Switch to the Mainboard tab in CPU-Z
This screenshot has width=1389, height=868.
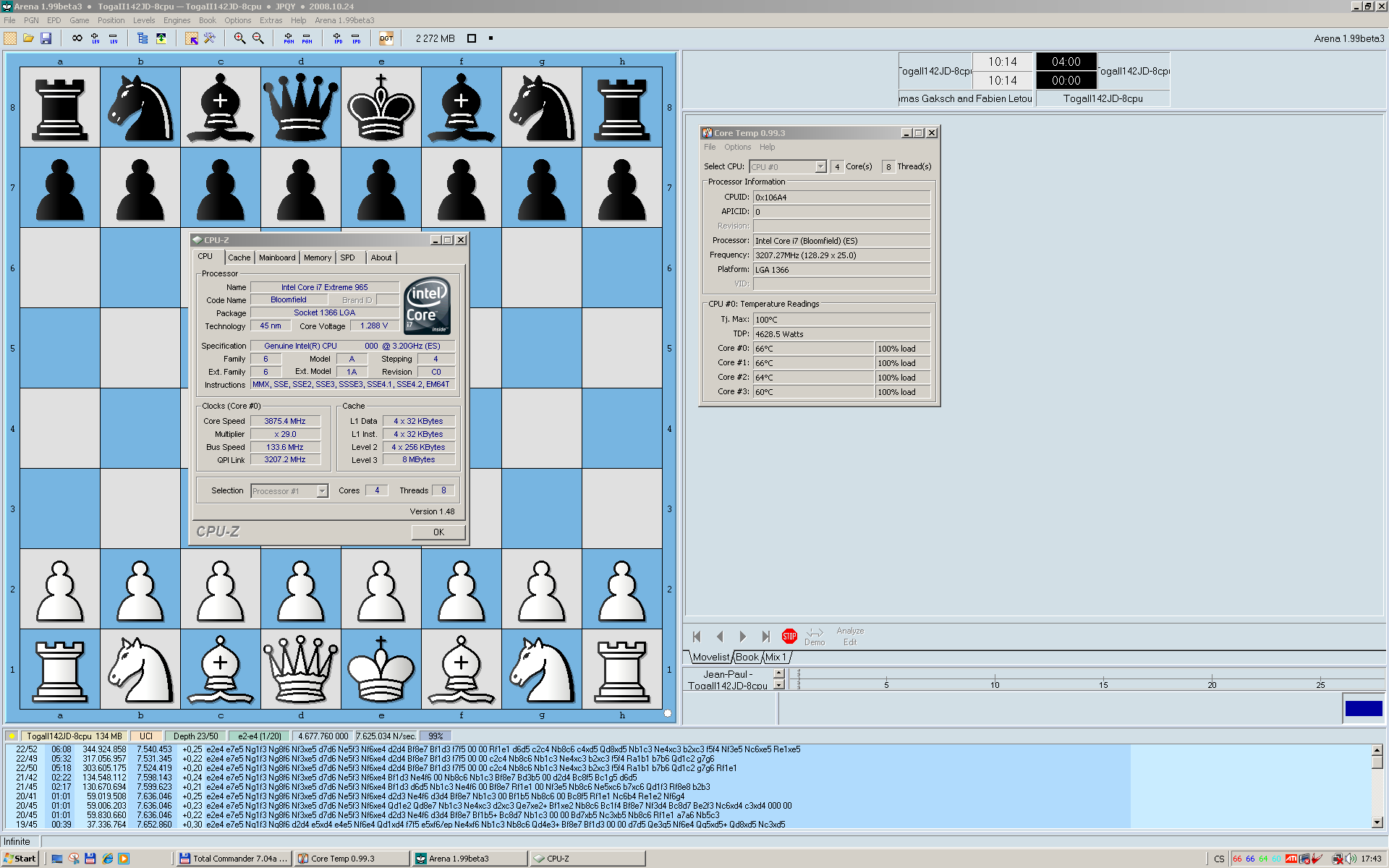pyautogui.click(x=277, y=258)
